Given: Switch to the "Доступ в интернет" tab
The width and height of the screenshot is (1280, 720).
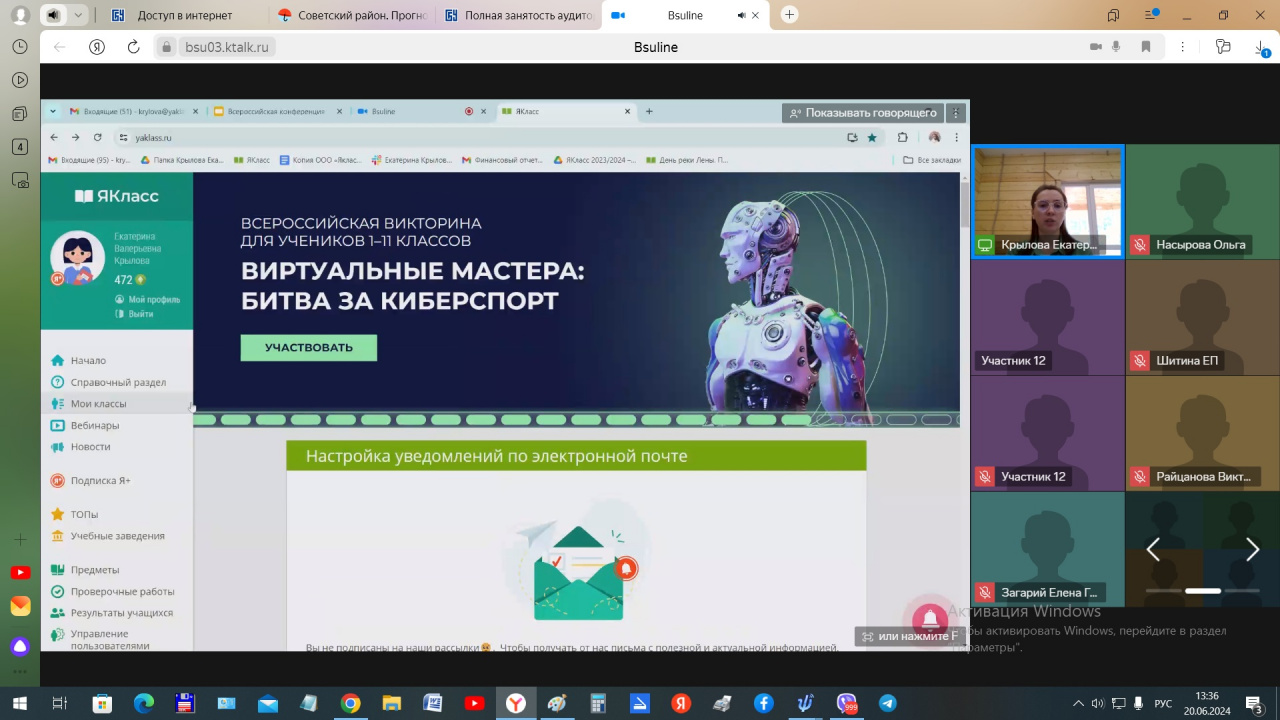Looking at the screenshot, I should [185, 15].
